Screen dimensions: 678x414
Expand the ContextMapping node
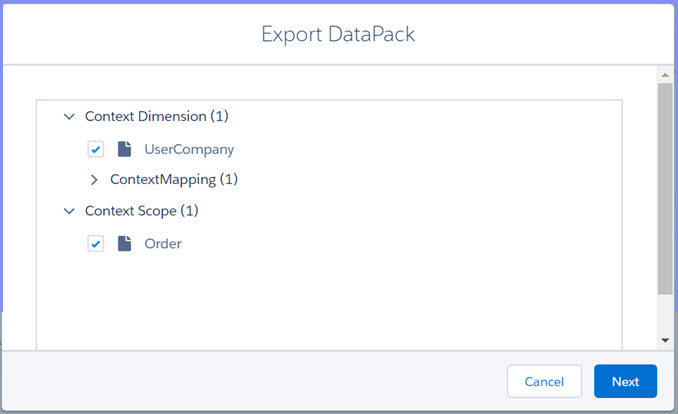click(94, 180)
